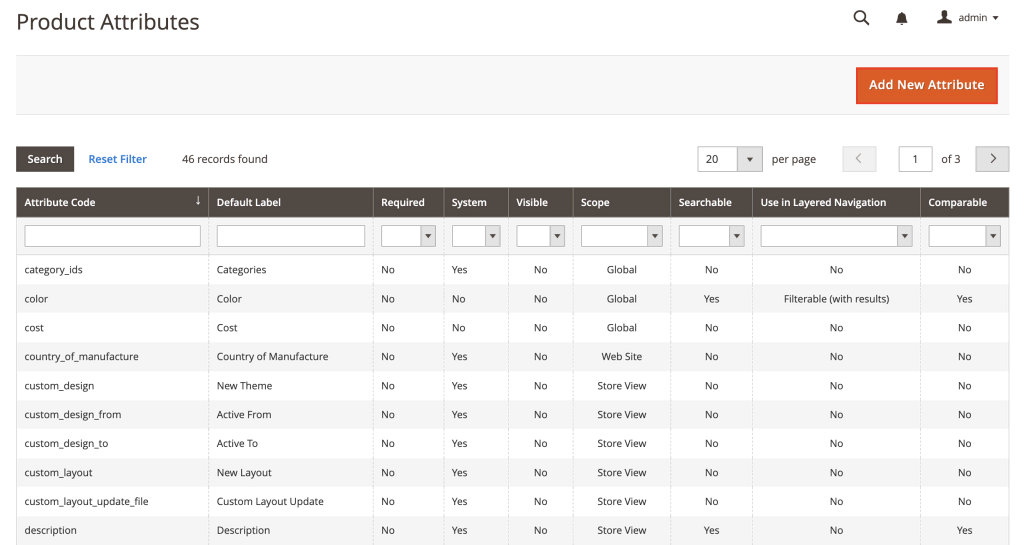Click the Add New Attribute button
The width and height of the screenshot is (1024, 545).
926,85
